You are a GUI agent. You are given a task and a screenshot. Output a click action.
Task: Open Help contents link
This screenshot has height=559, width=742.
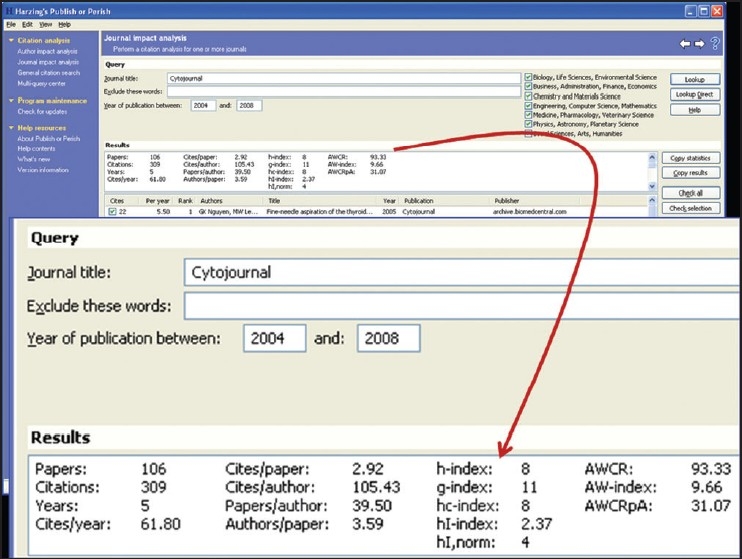(x=36, y=149)
